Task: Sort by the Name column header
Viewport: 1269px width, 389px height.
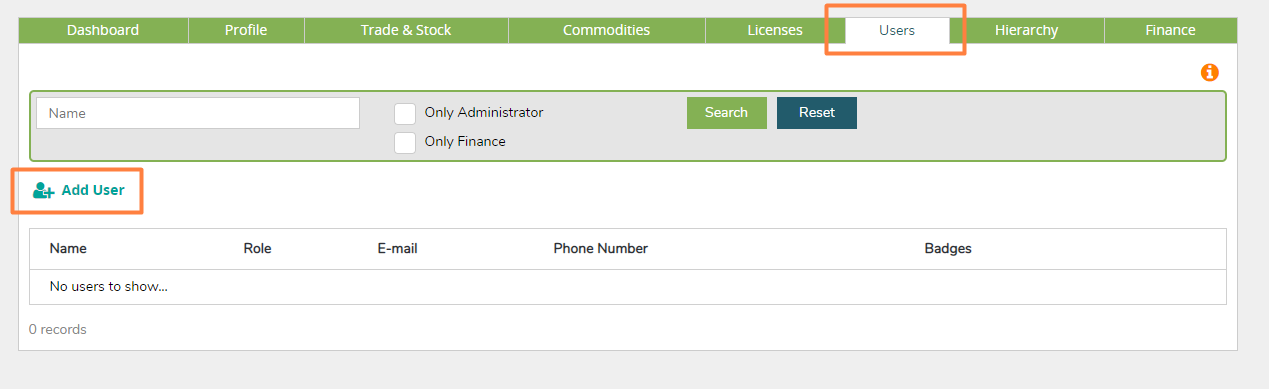Action: click(x=68, y=248)
